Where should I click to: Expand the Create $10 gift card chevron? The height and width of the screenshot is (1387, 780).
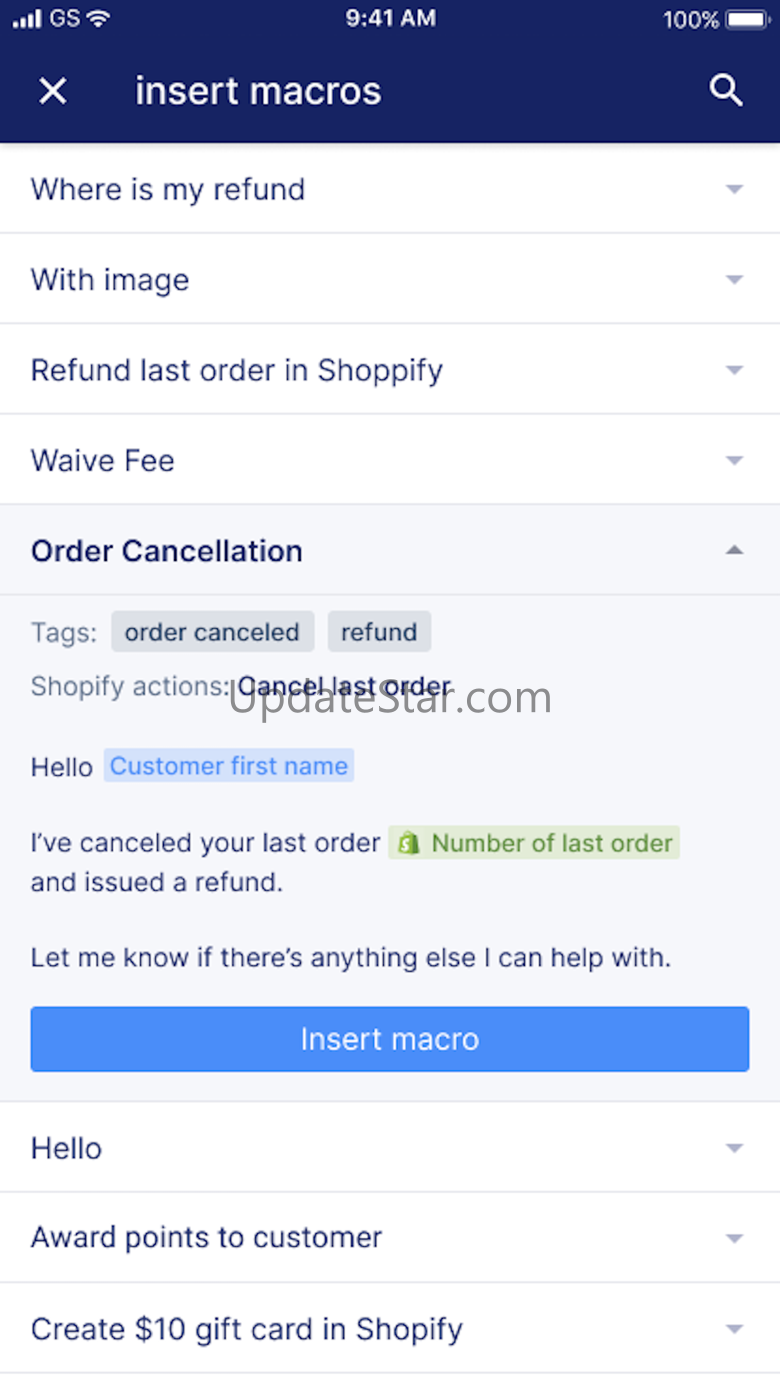click(735, 1329)
